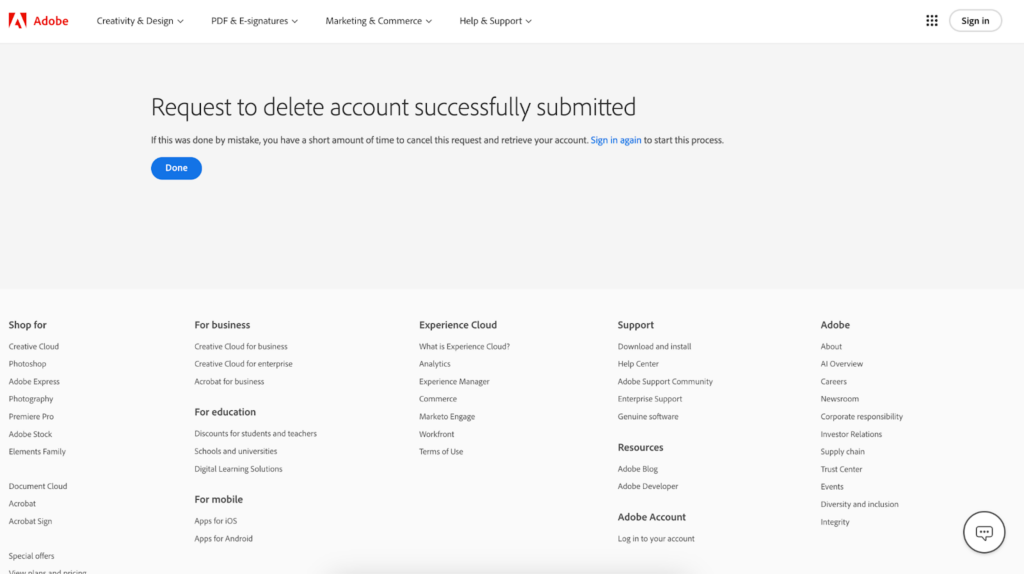Viewport: 1024px width, 574px height.
Task: Click 'Log in to your account'
Action: pos(656,539)
